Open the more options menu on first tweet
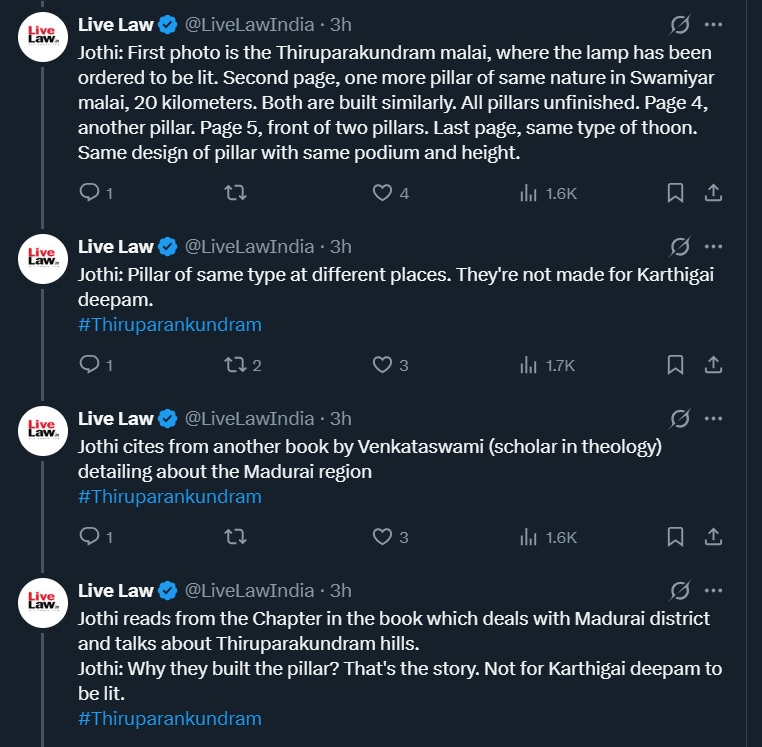This screenshot has height=747, width=762. pos(713,24)
